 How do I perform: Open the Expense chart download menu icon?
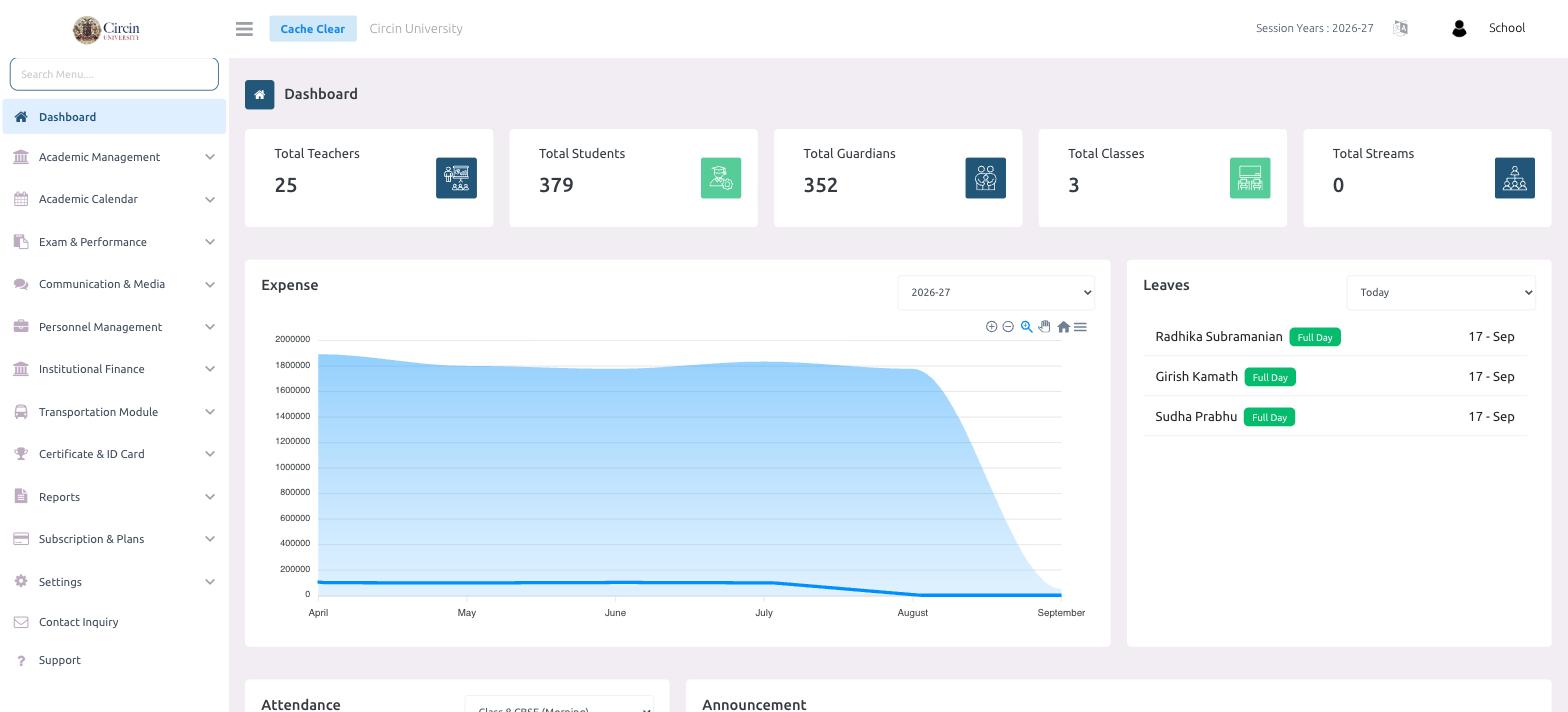click(x=1080, y=327)
